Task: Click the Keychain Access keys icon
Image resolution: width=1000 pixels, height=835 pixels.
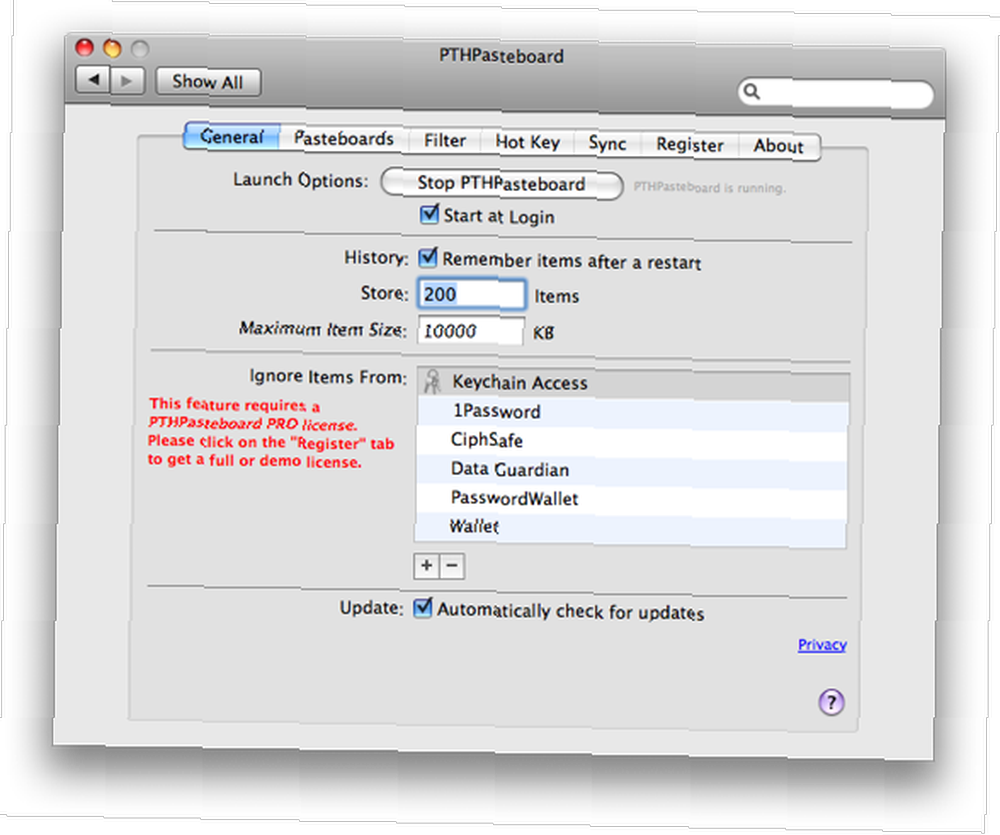Action: [432, 381]
